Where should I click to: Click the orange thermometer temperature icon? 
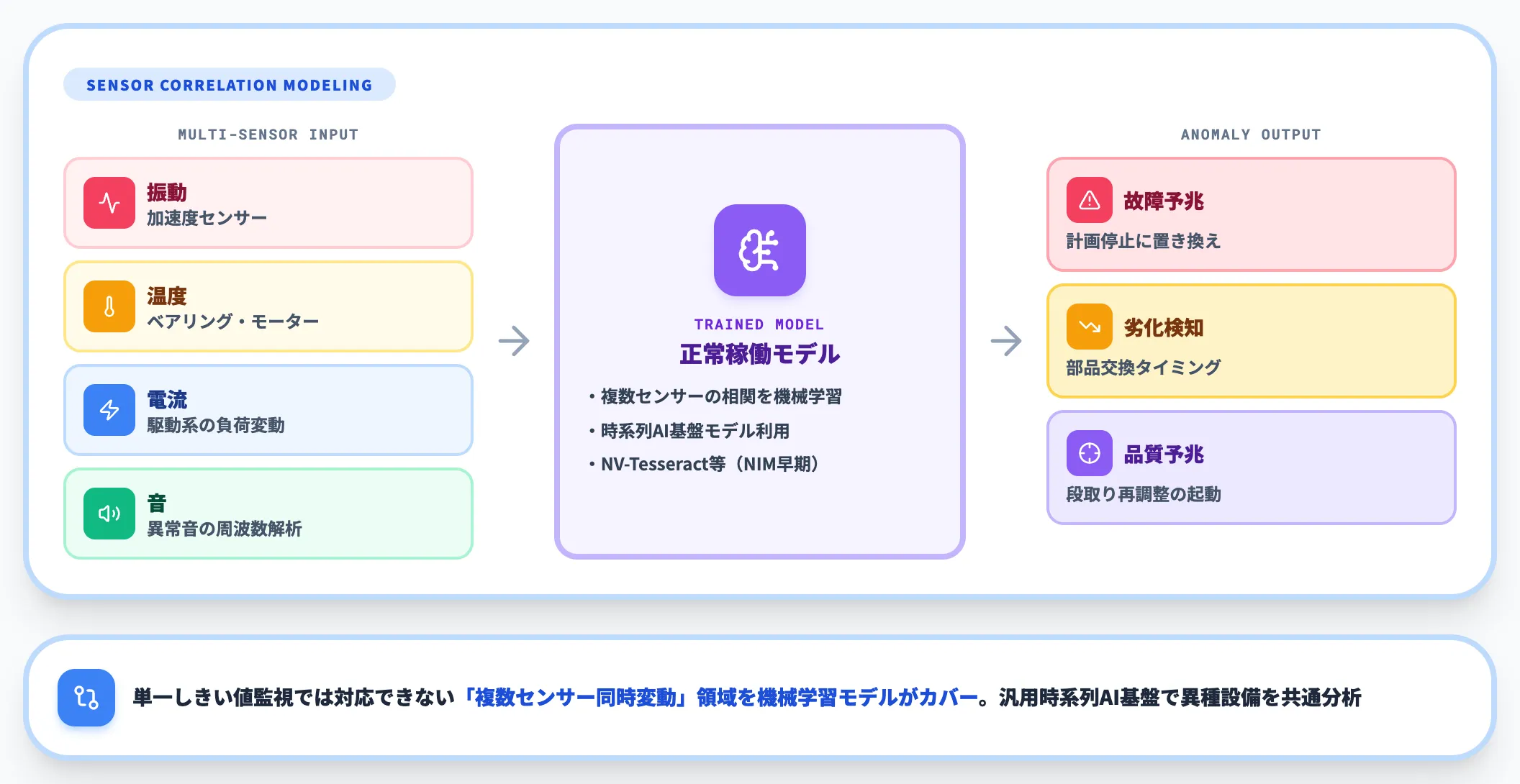[x=109, y=306]
